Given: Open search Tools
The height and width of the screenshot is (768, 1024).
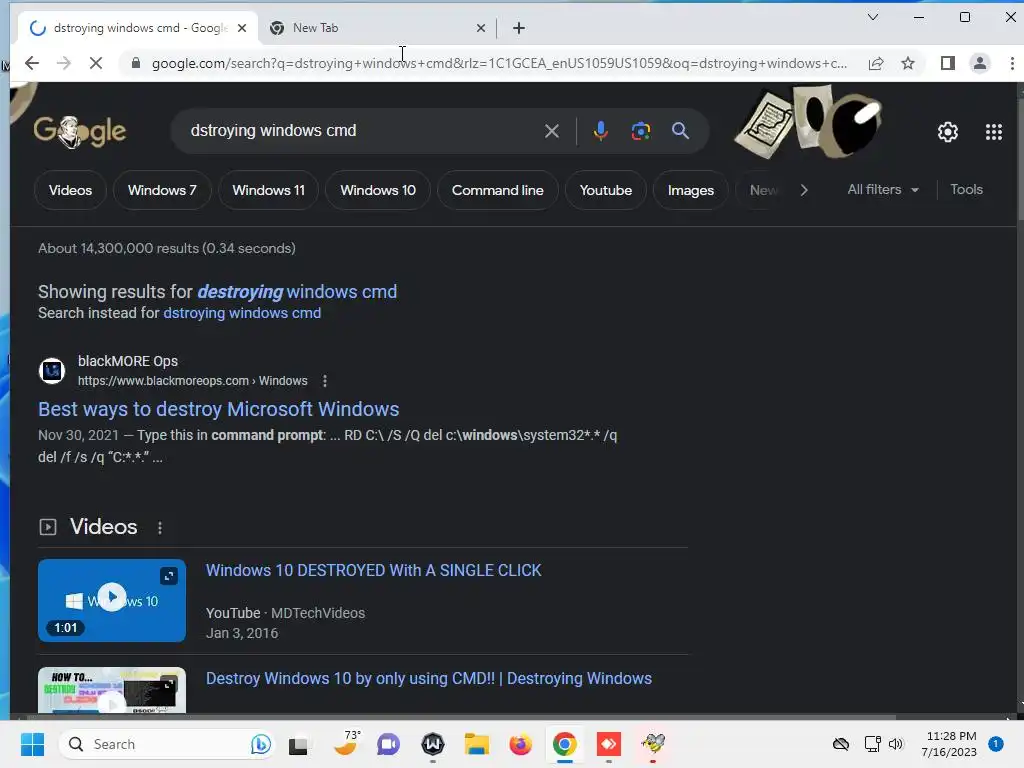Looking at the screenshot, I should (966, 189).
